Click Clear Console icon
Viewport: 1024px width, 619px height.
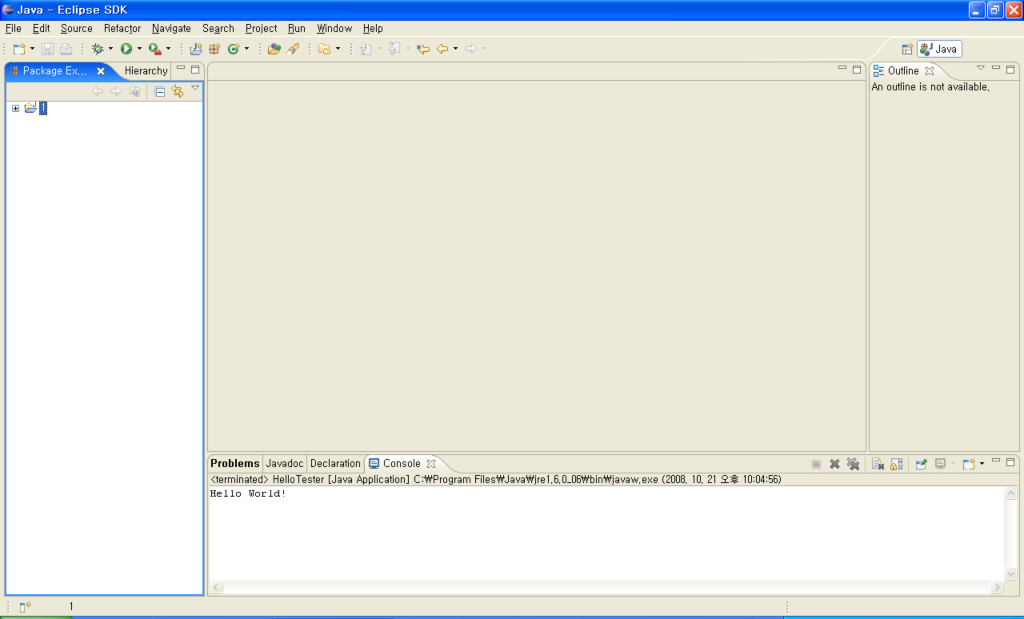[878, 464]
